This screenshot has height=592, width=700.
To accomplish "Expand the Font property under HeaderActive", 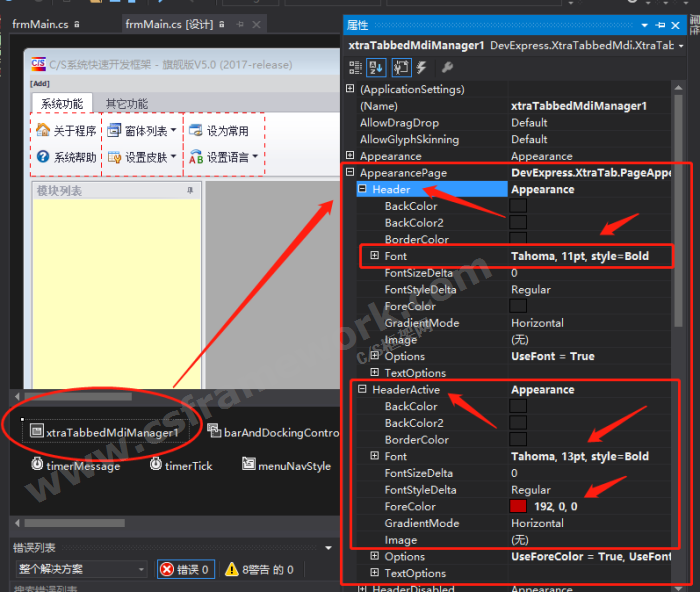I will click(375, 456).
